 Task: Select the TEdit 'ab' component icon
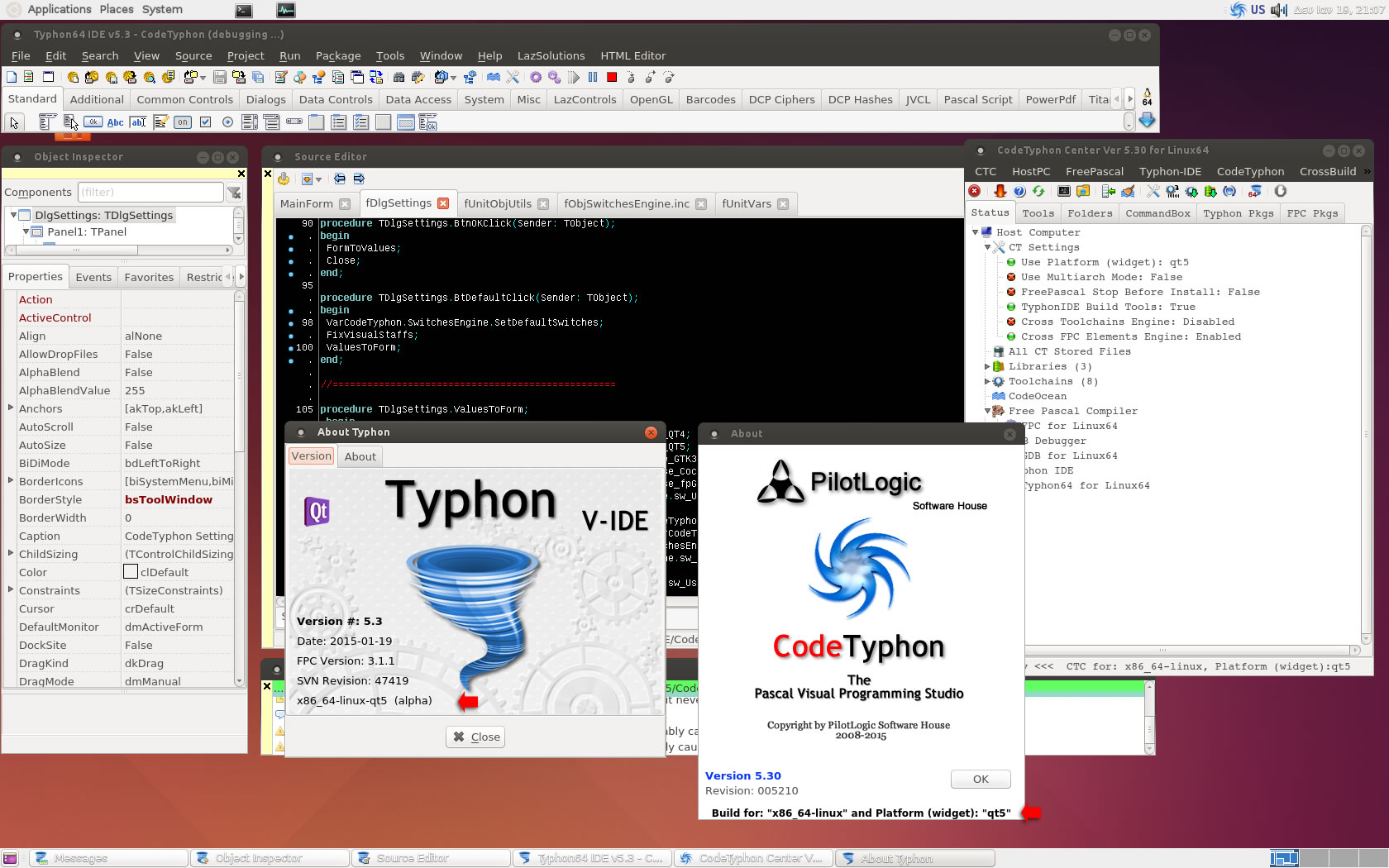(138, 122)
